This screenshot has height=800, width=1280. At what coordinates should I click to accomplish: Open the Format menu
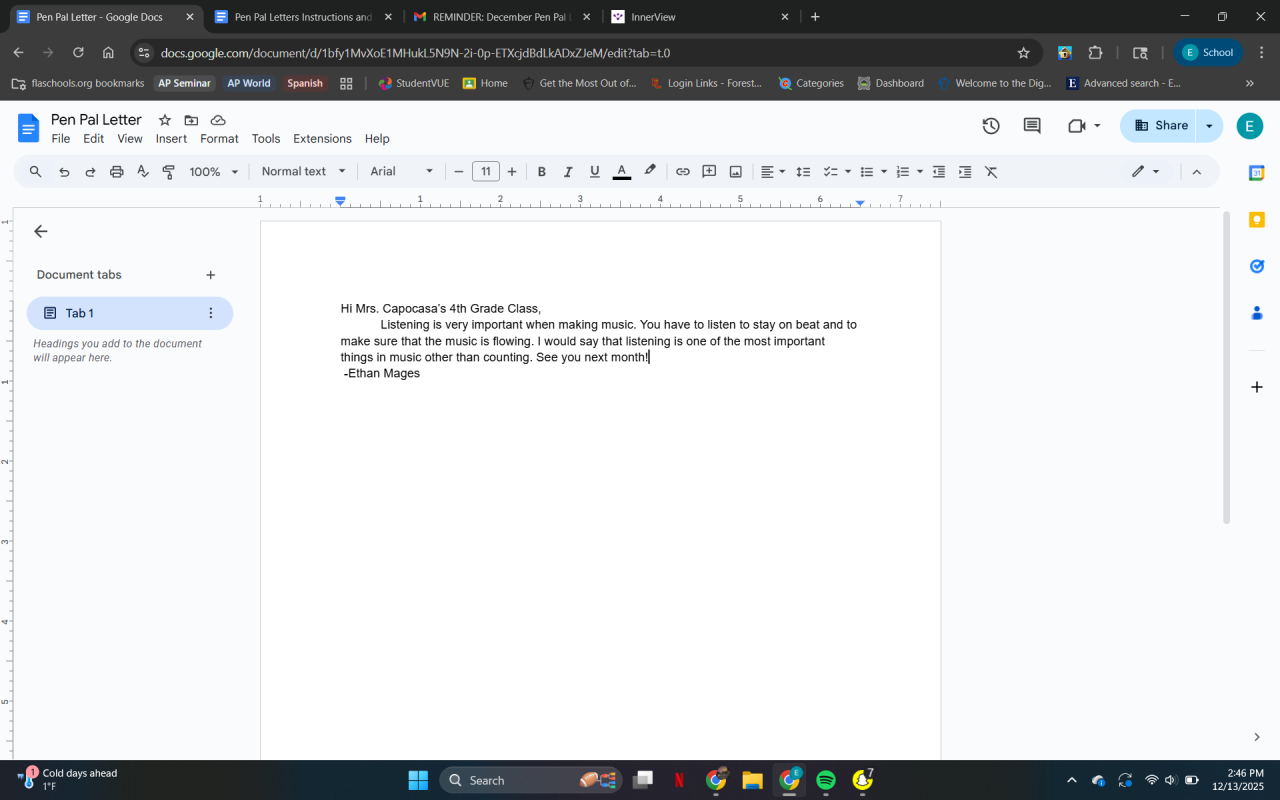[219, 139]
